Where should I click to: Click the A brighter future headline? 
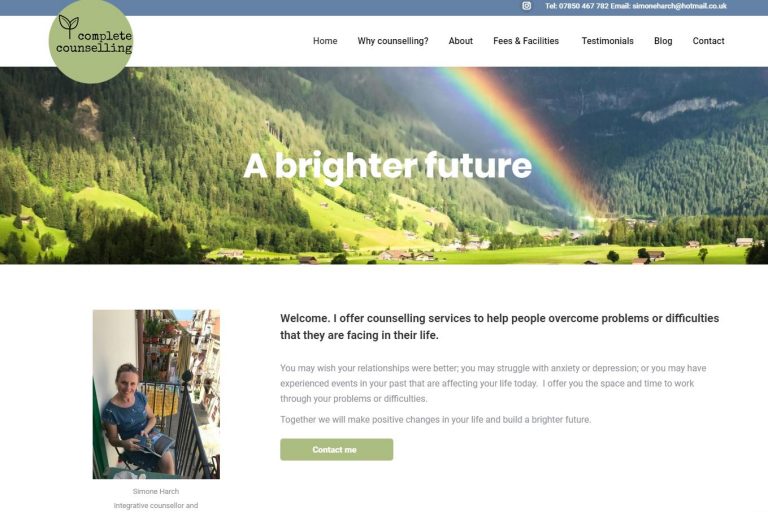(x=387, y=166)
